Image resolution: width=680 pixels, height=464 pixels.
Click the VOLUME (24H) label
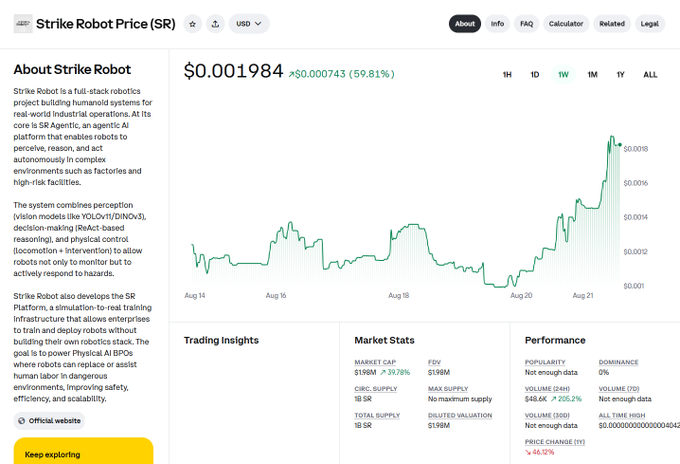547,389
